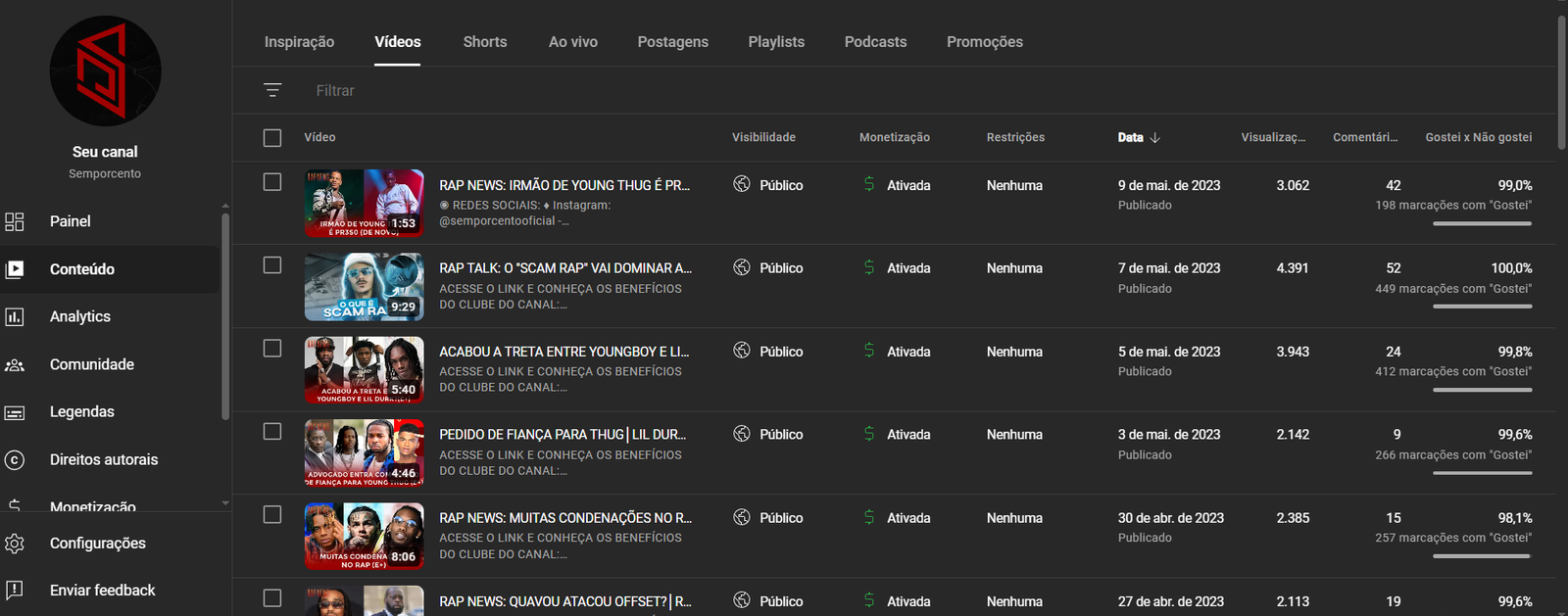Open visibility options for the first video

click(x=768, y=185)
